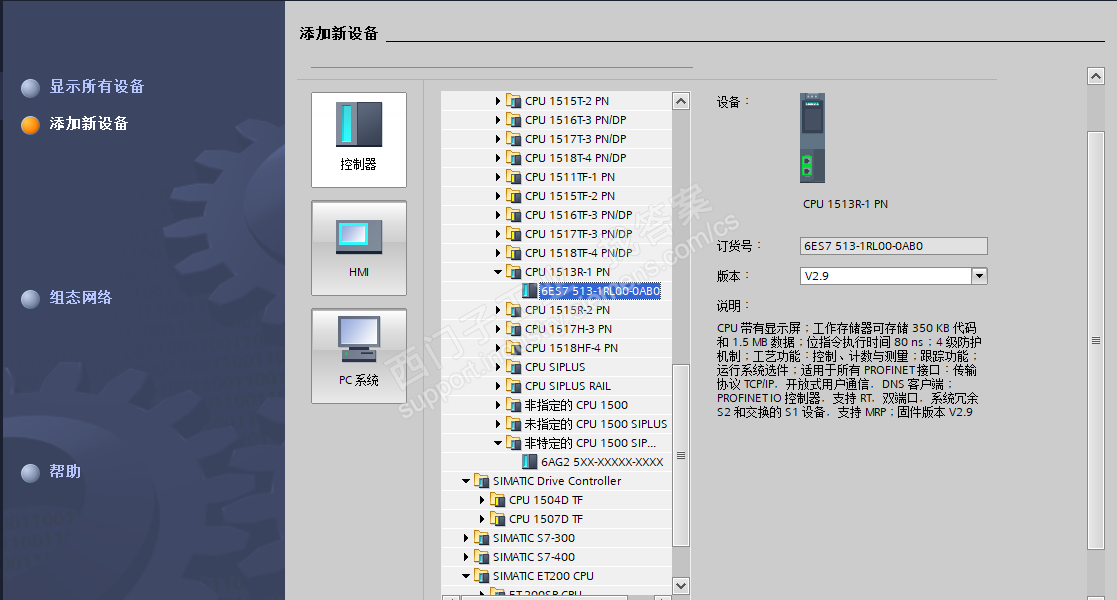Expand the CPU 1504D TF folder
Screen dimensions: 1117x600
click(x=482, y=500)
